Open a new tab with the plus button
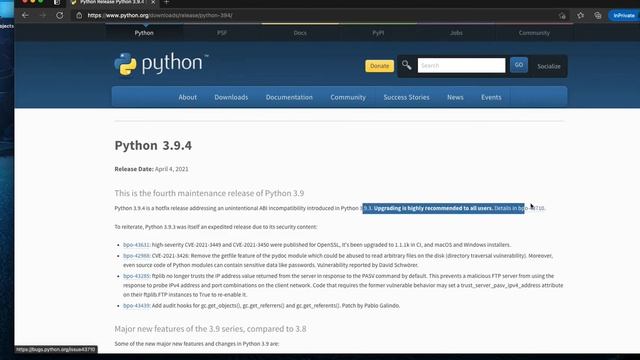The width and height of the screenshot is (640, 360). click(166, 2)
